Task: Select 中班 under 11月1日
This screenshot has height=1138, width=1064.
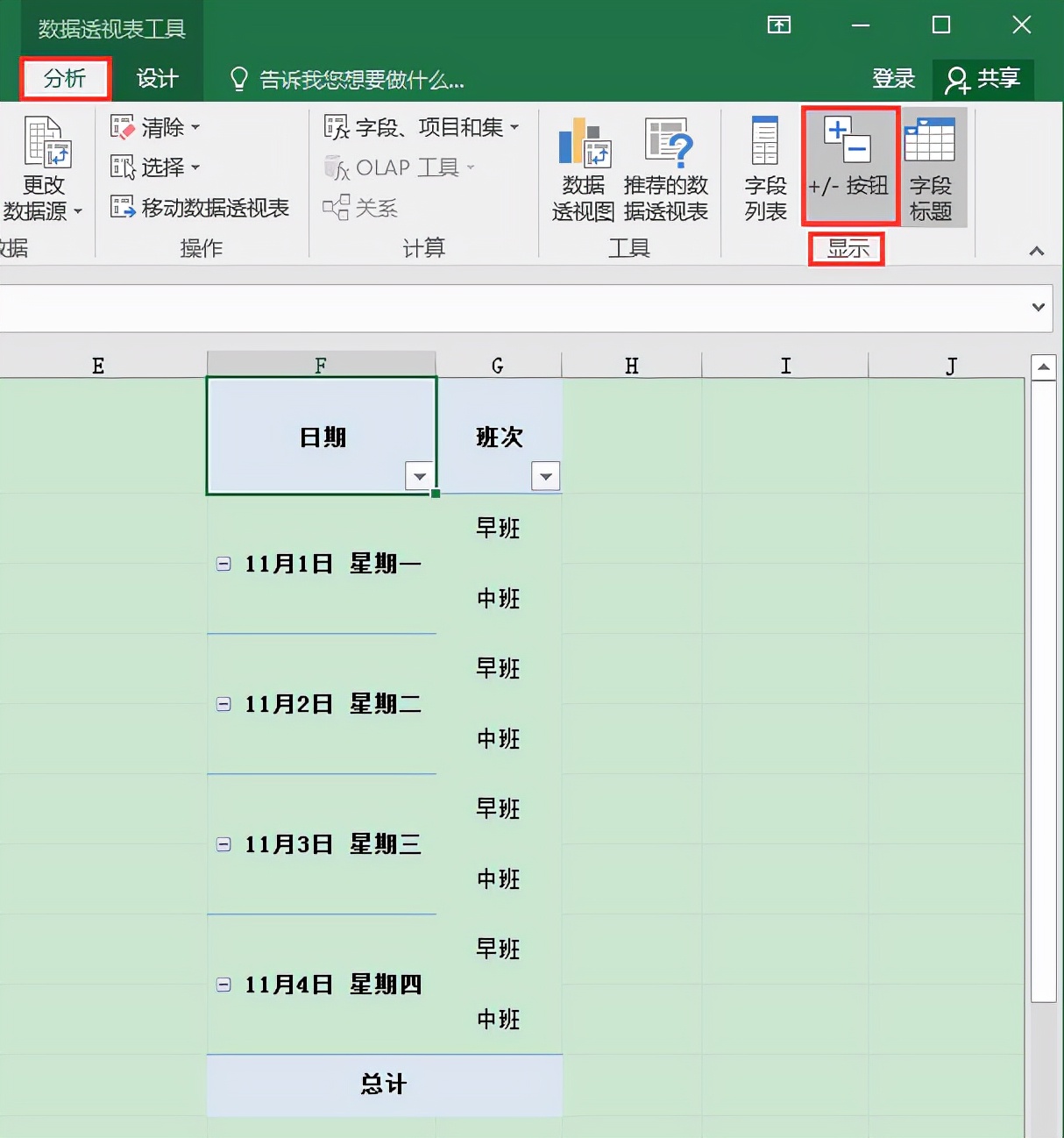Action: [499, 599]
